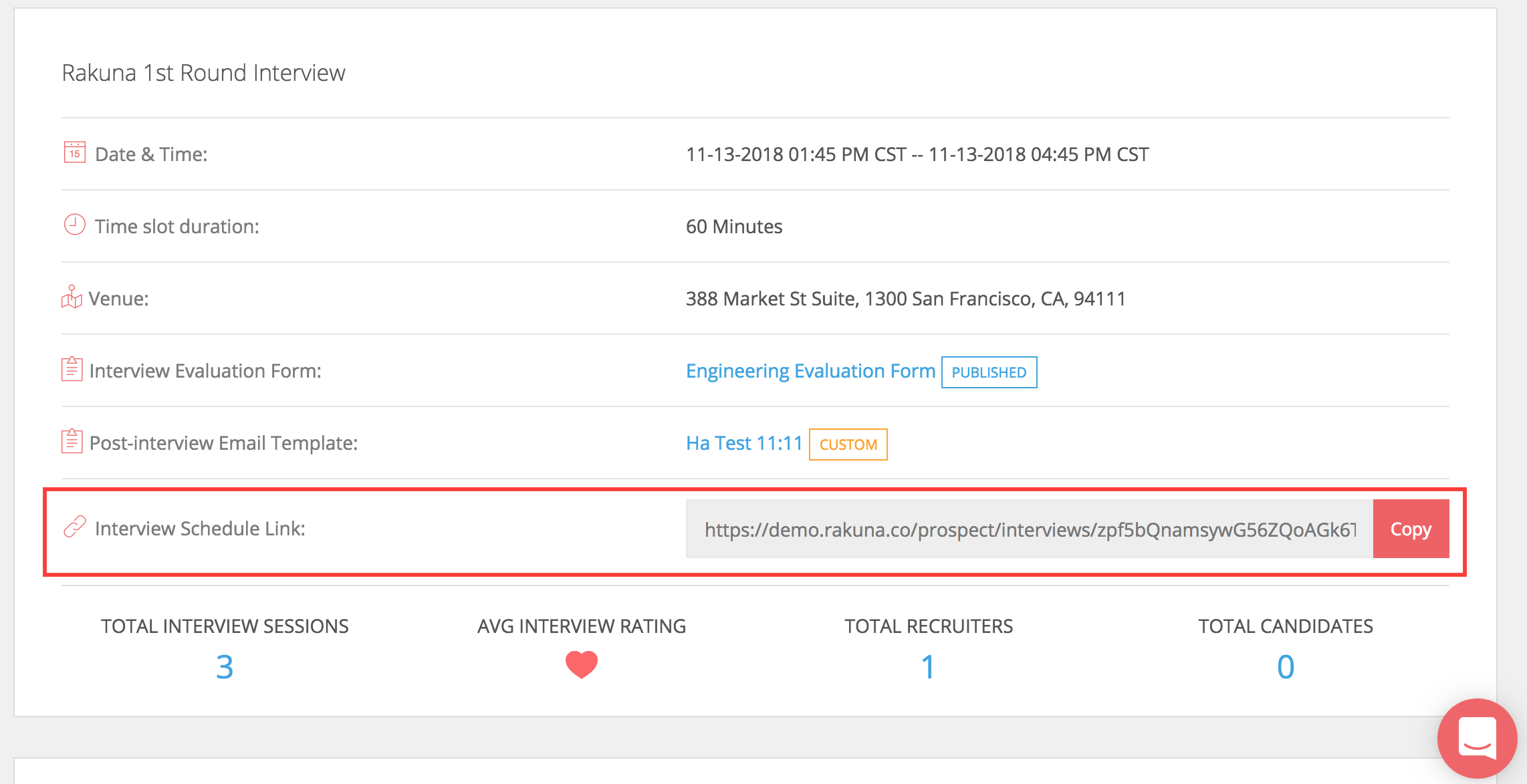Image resolution: width=1527 pixels, height=784 pixels.
Task: Open the Engineering Evaluation Form link
Action: [810, 371]
